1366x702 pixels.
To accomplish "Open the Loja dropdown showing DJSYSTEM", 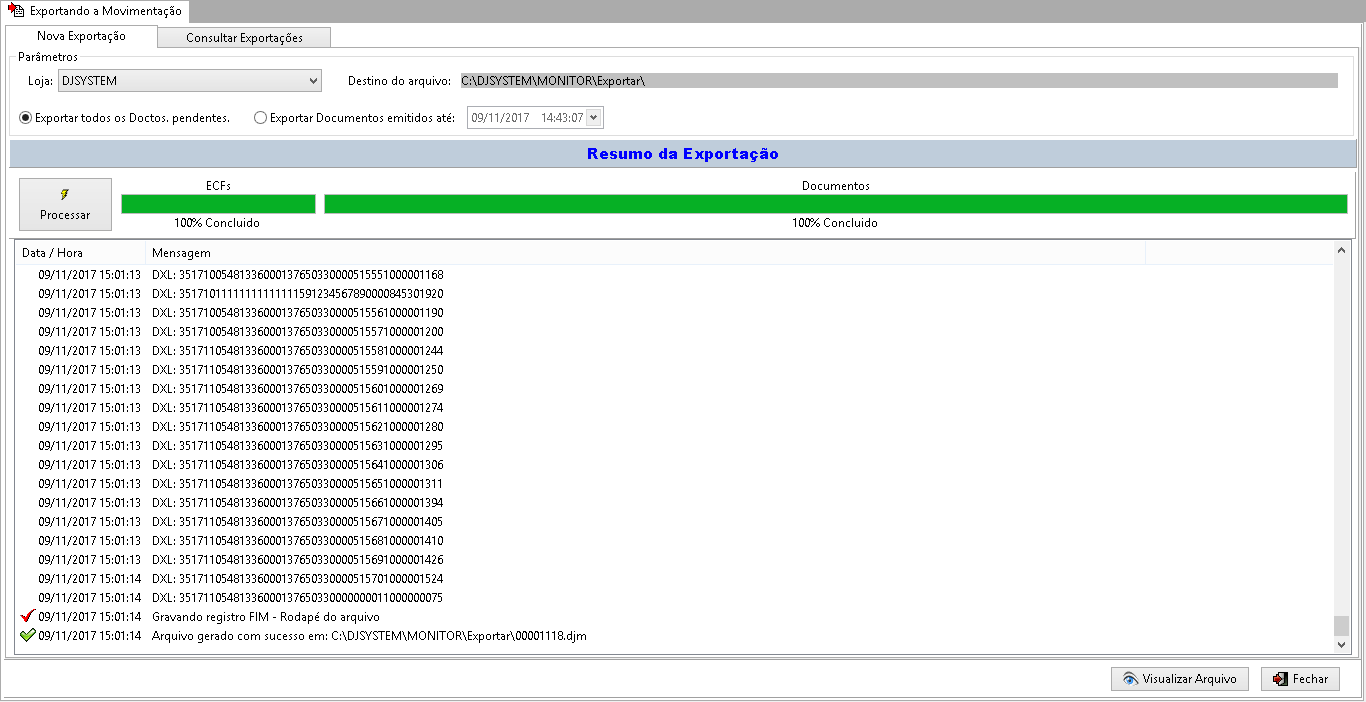I will coord(190,80).
